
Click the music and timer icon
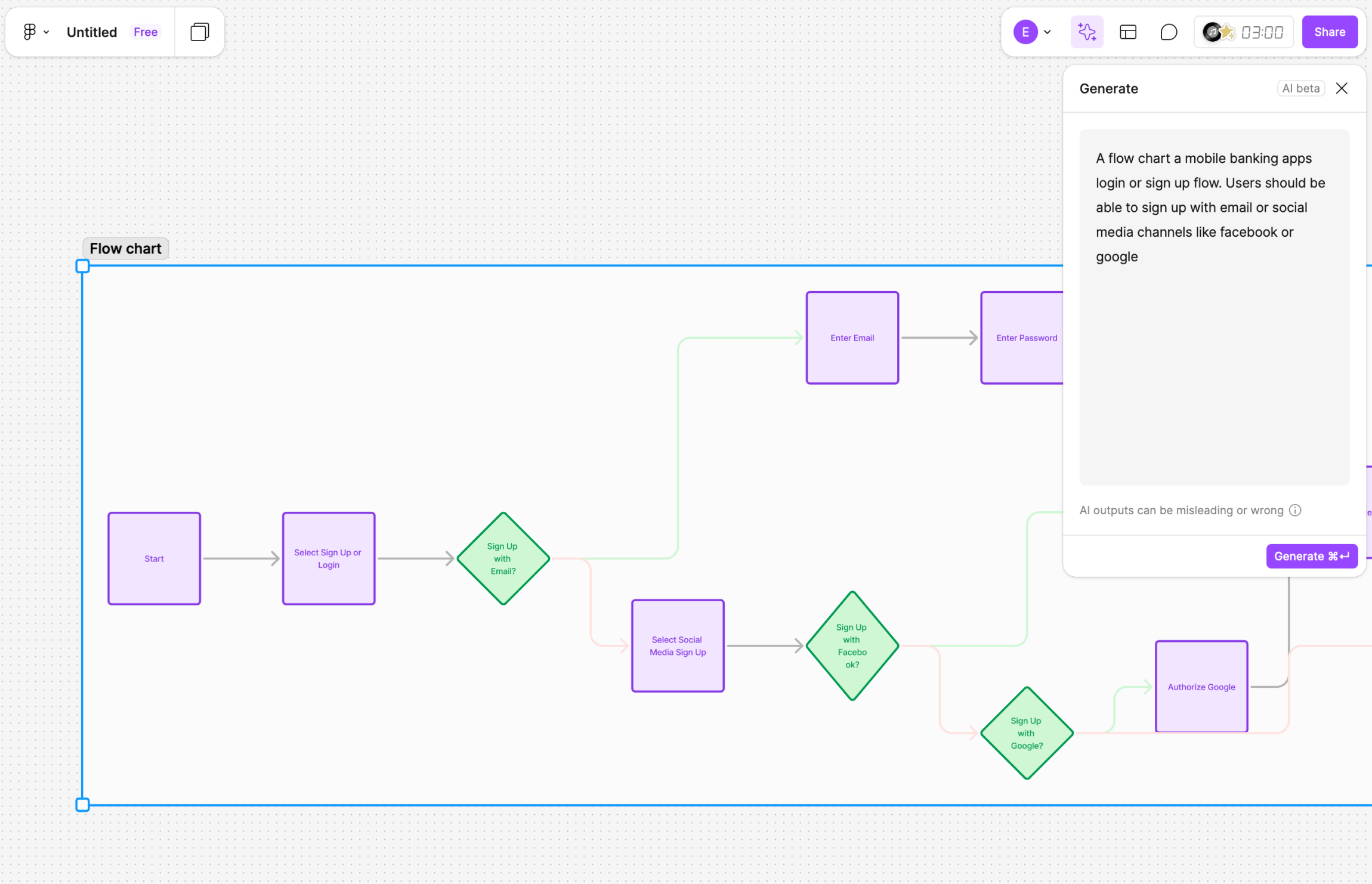[1219, 32]
